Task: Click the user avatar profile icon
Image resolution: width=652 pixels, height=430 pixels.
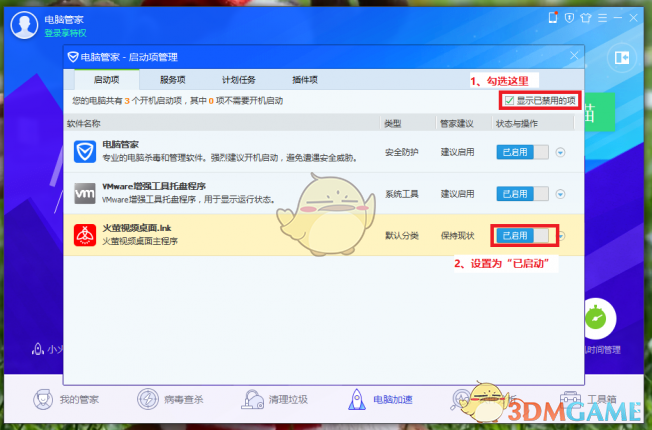Action: (24, 25)
